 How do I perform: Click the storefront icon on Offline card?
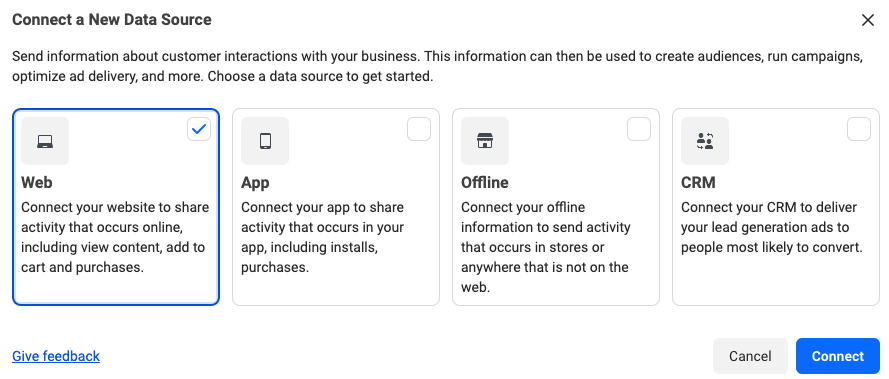(485, 141)
